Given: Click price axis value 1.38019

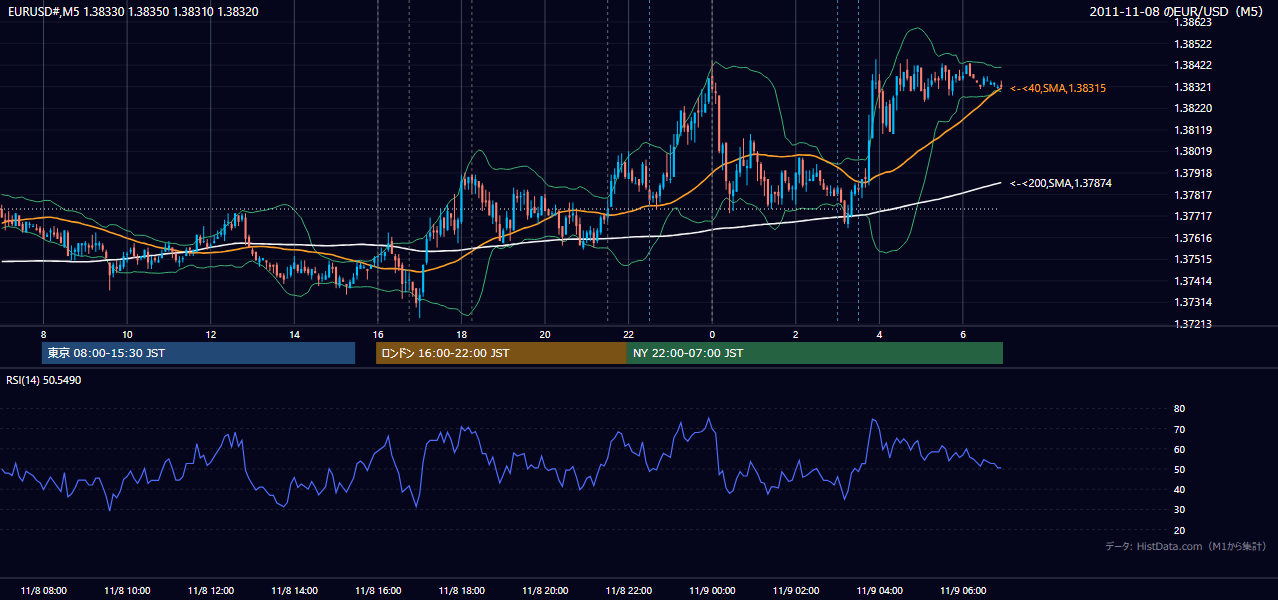Looking at the screenshot, I should click(1192, 152).
